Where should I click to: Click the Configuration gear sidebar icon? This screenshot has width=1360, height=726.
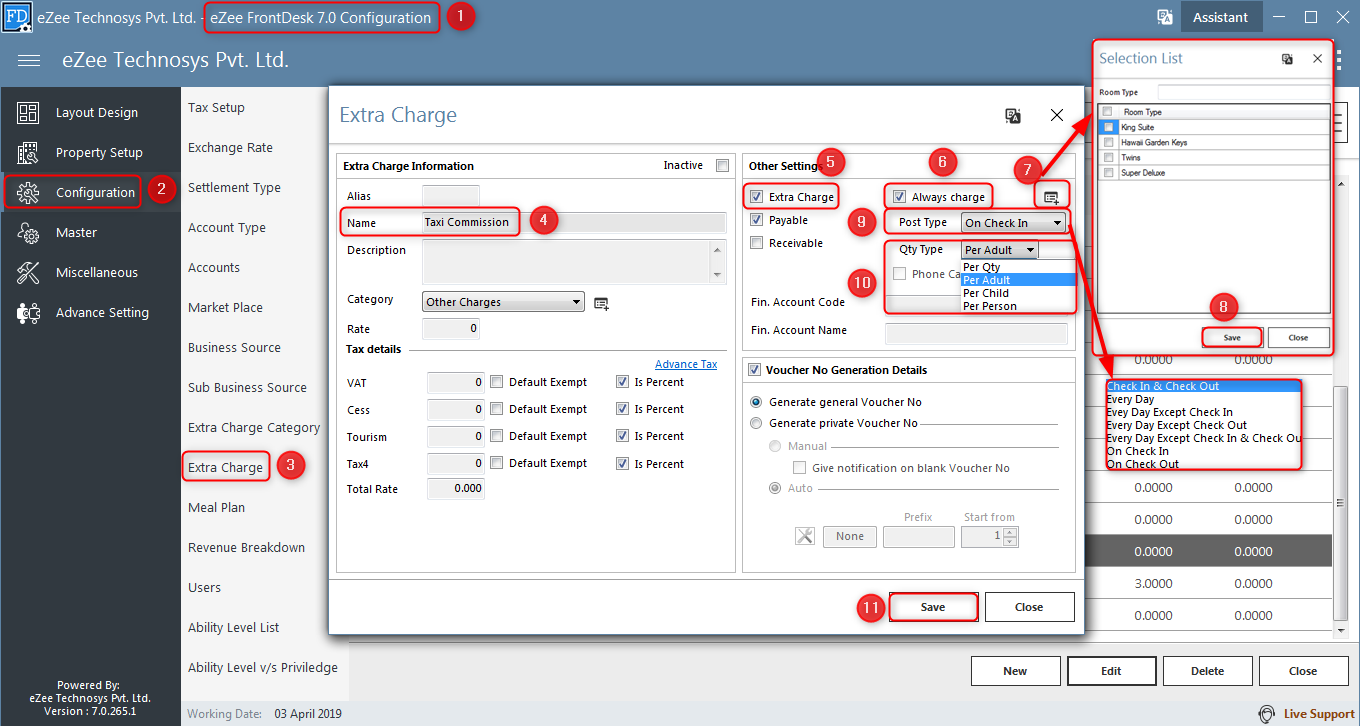click(x=28, y=193)
